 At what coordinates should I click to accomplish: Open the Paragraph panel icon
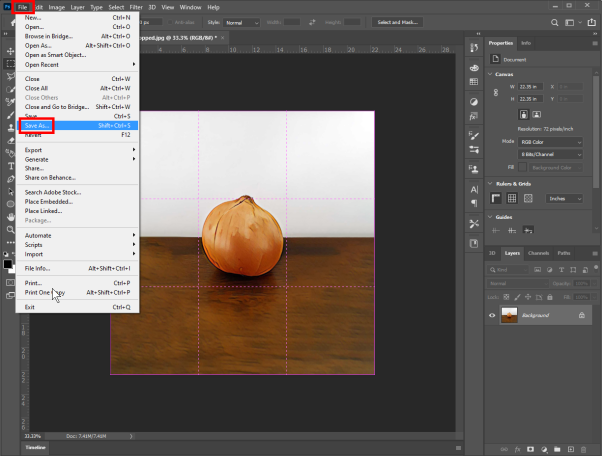[474, 203]
